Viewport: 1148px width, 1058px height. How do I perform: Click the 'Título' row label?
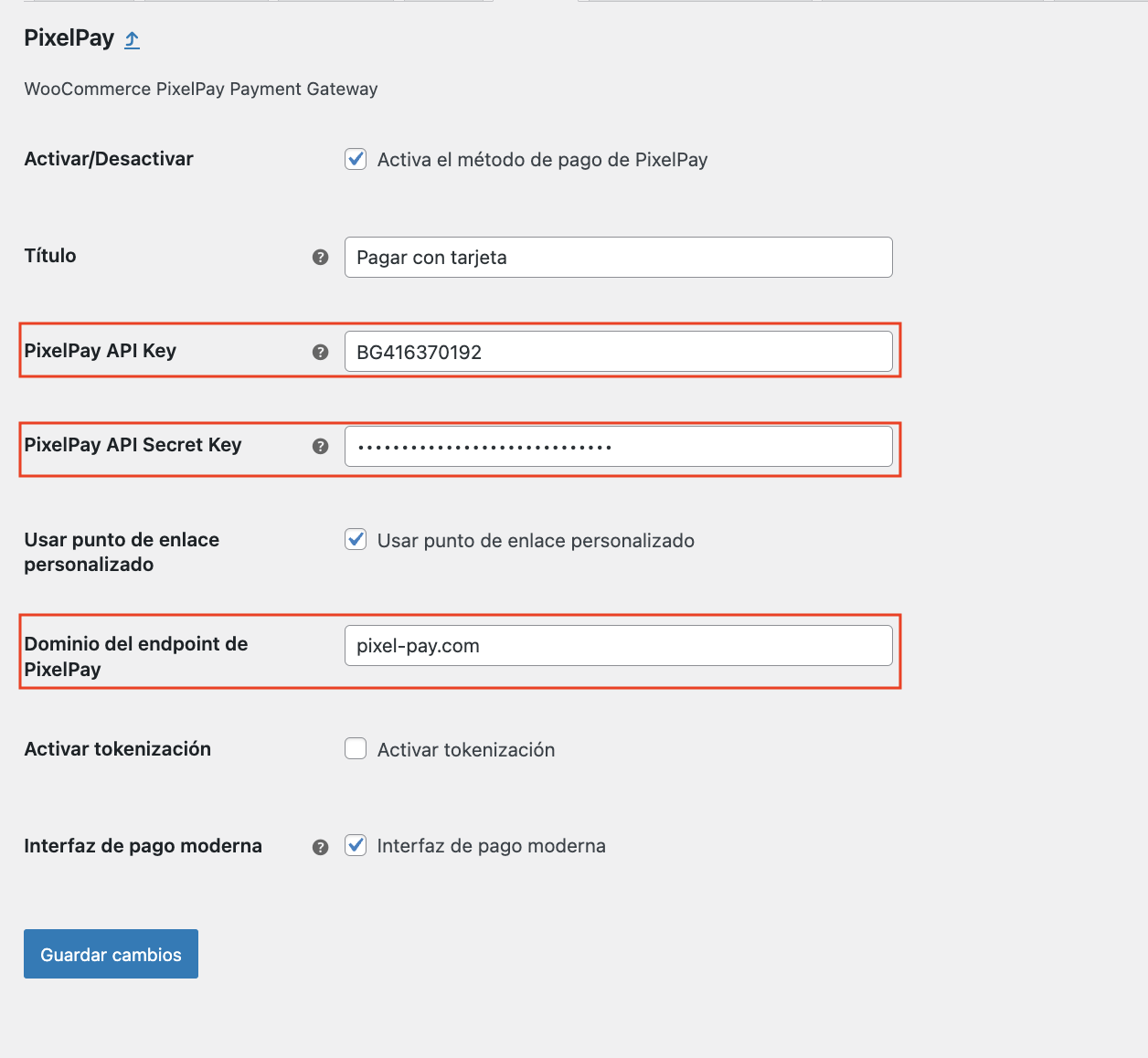coord(50,256)
